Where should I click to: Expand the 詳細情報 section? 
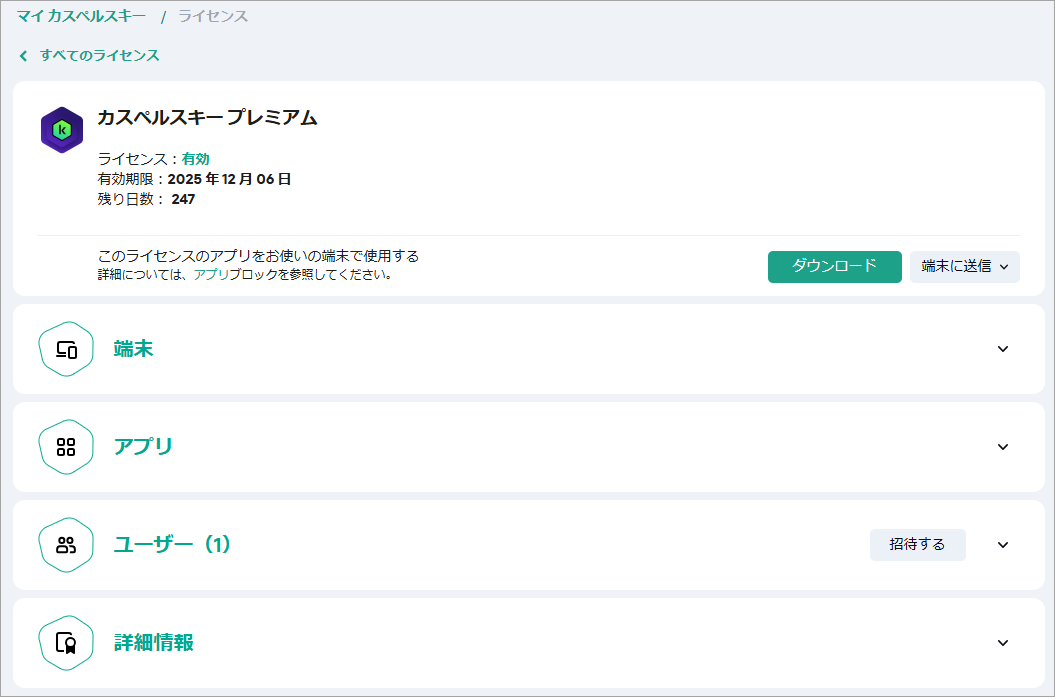pyautogui.click(x=1003, y=643)
